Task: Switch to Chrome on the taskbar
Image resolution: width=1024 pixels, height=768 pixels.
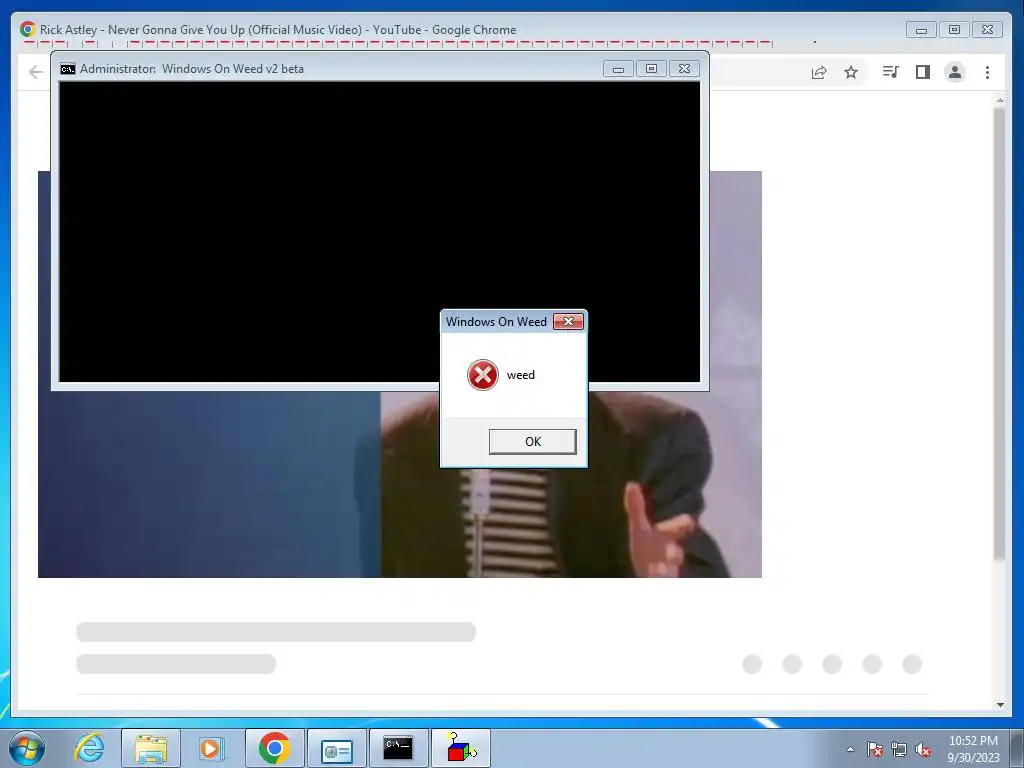Action: click(274, 748)
